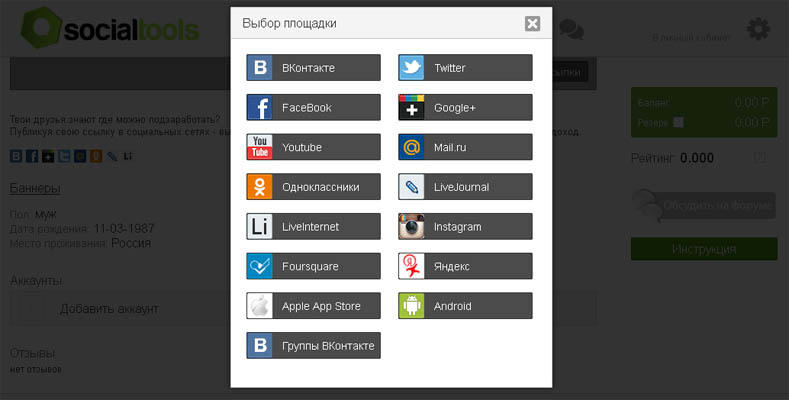Share via small LiveJournal pencil icon
The height and width of the screenshot is (400, 789).
[112, 156]
